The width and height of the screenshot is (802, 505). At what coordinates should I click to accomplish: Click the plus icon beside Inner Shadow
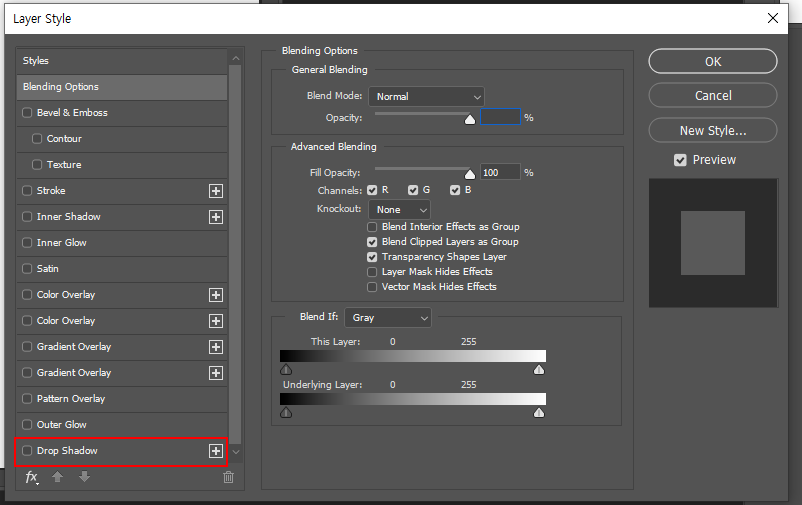[216, 217]
